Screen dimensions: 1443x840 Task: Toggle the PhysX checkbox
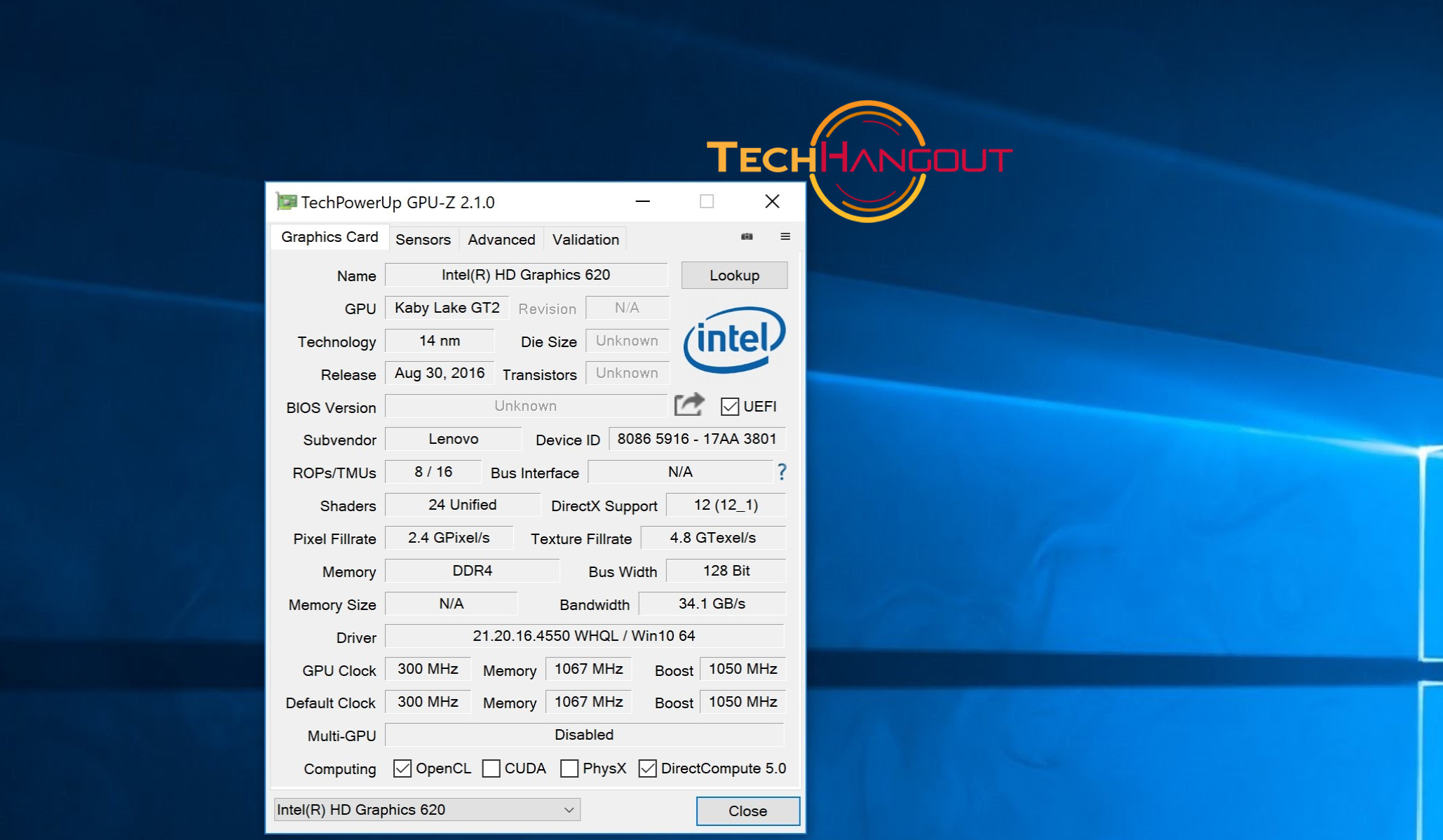pyautogui.click(x=569, y=768)
